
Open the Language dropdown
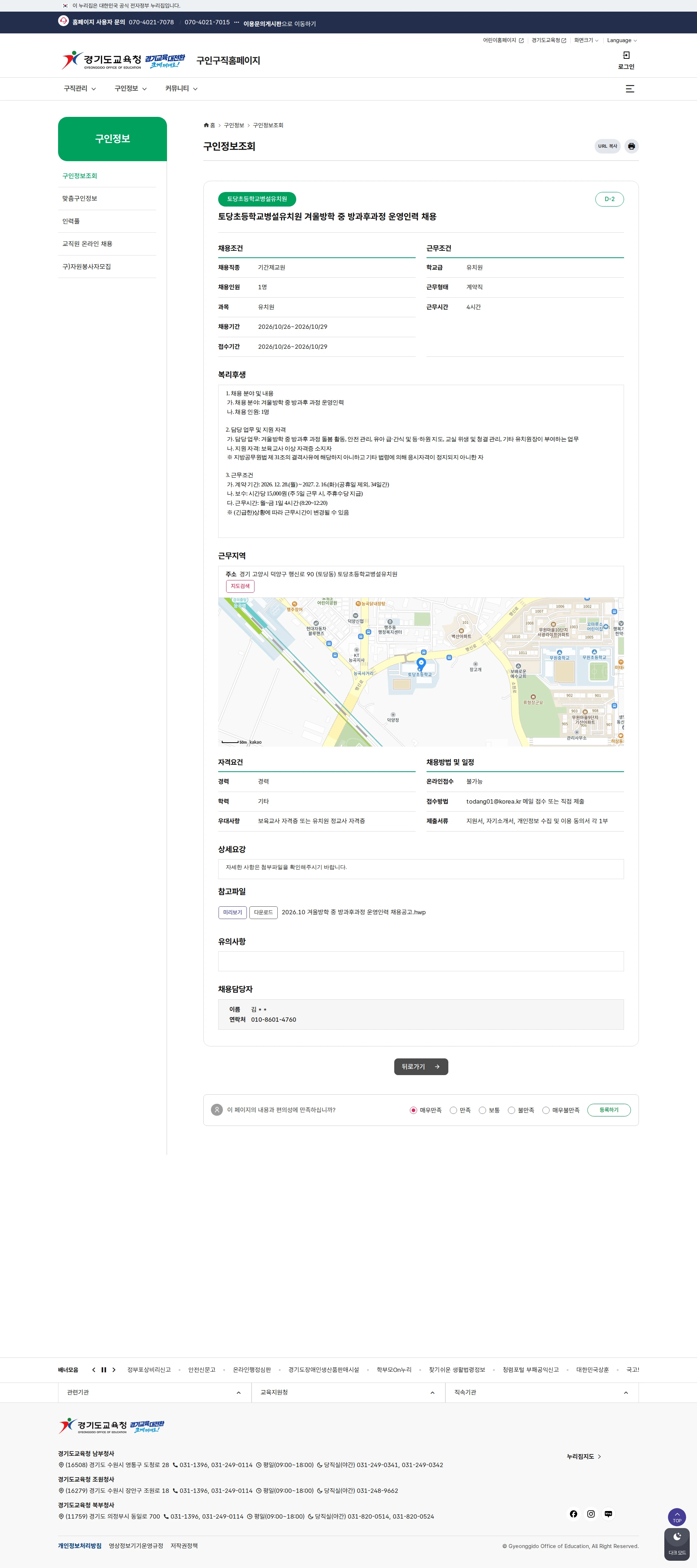[x=621, y=41]
